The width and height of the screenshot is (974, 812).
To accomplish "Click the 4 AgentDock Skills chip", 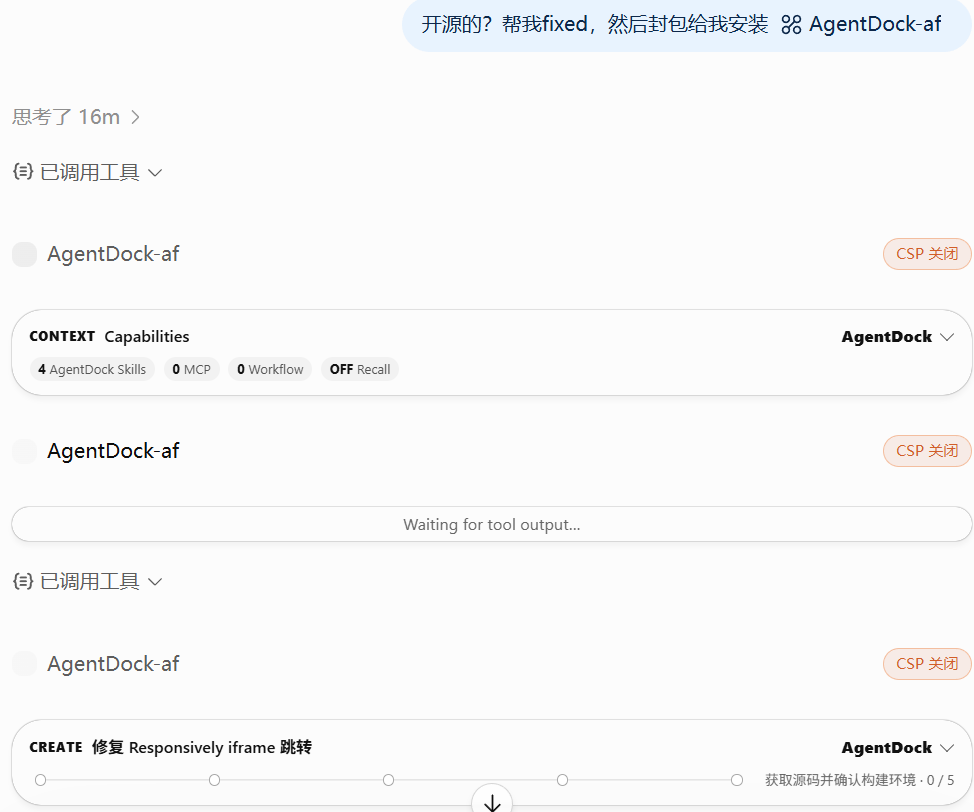I will tap(92, 369).
